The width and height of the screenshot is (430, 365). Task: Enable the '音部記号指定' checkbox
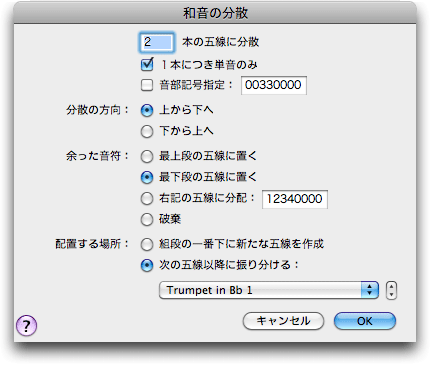[x=147, y=85]
